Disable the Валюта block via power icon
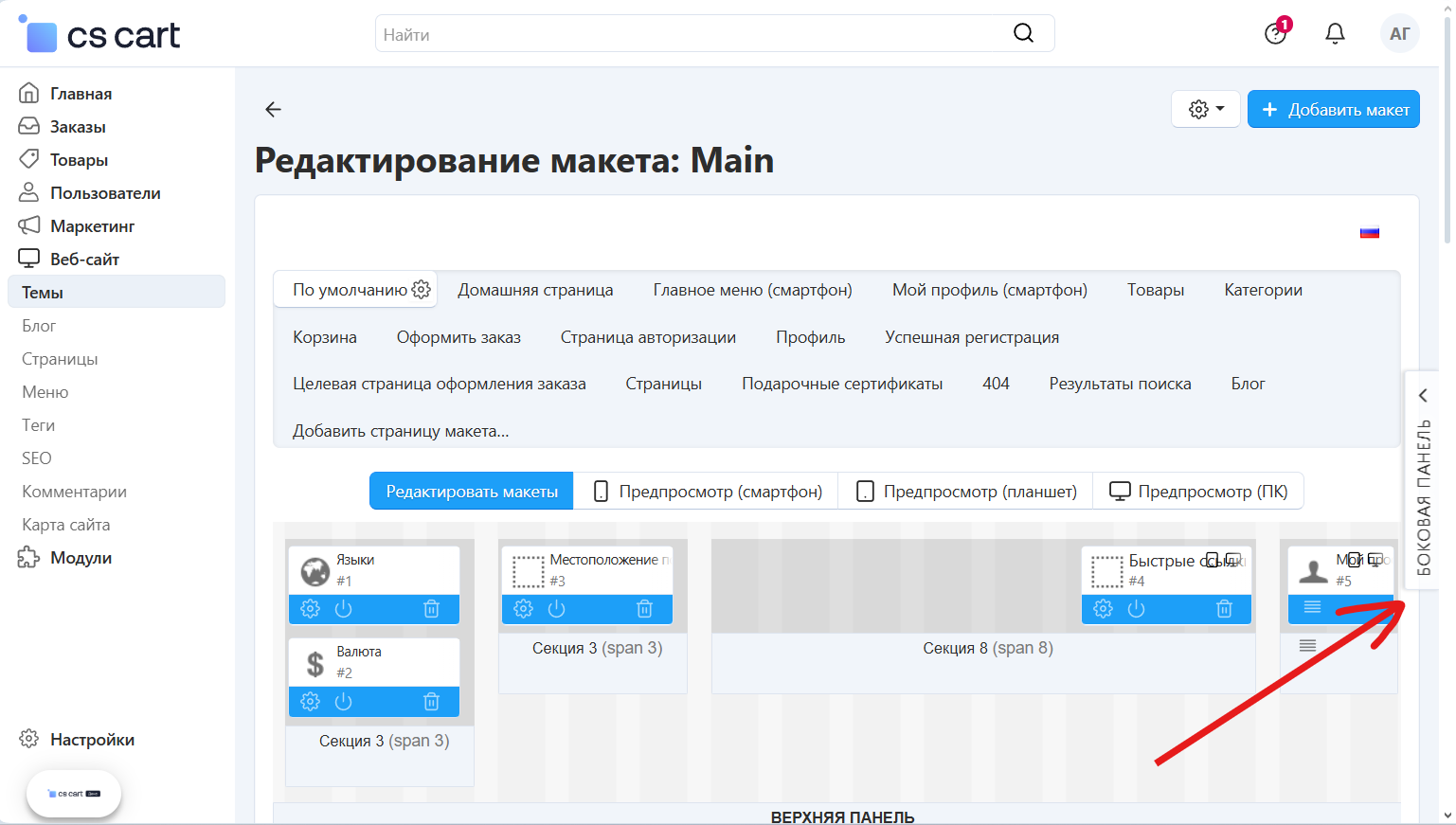 click(344, 701)
